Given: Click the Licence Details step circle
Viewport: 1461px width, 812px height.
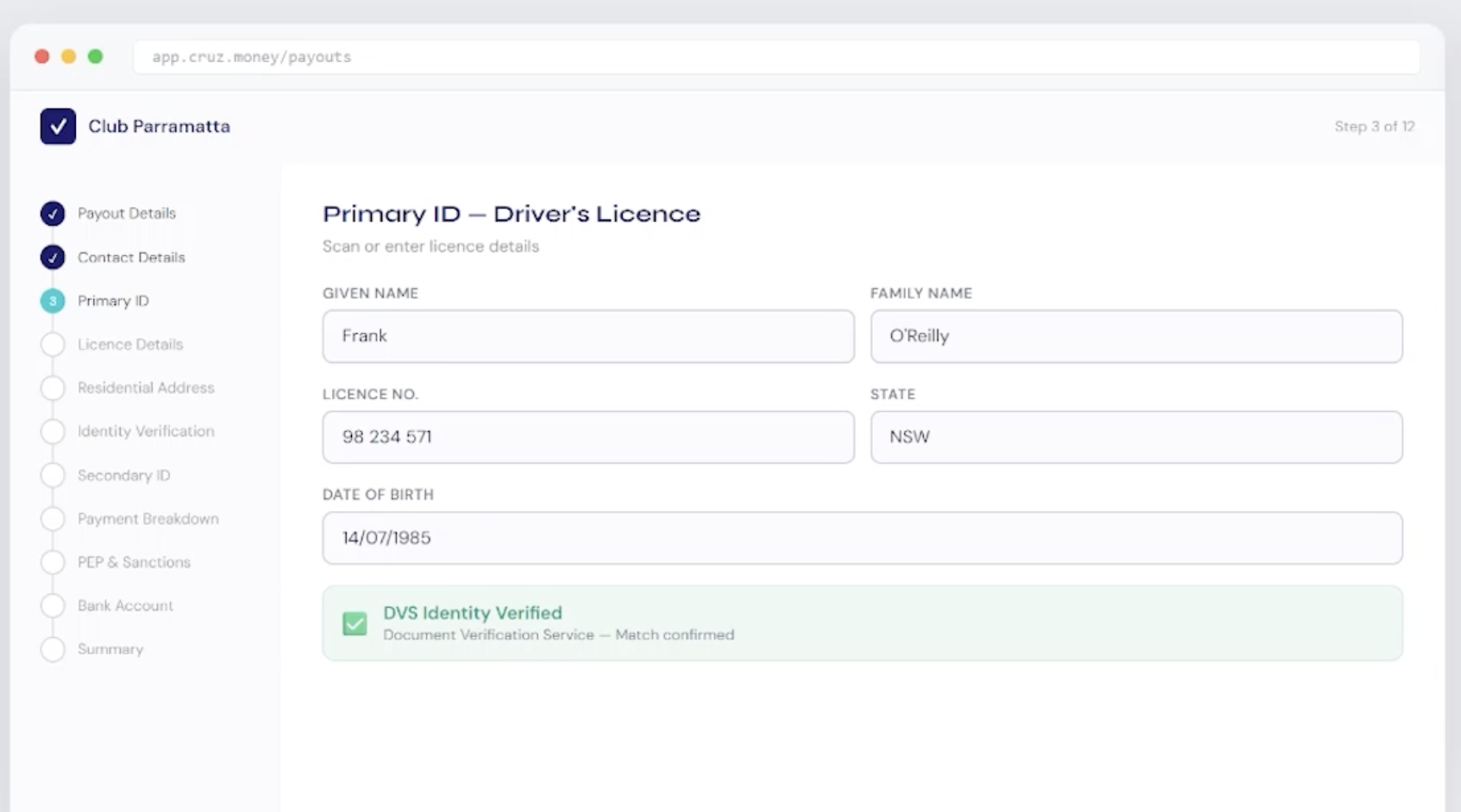Looking at the screenshot, I should click(53, 344).
